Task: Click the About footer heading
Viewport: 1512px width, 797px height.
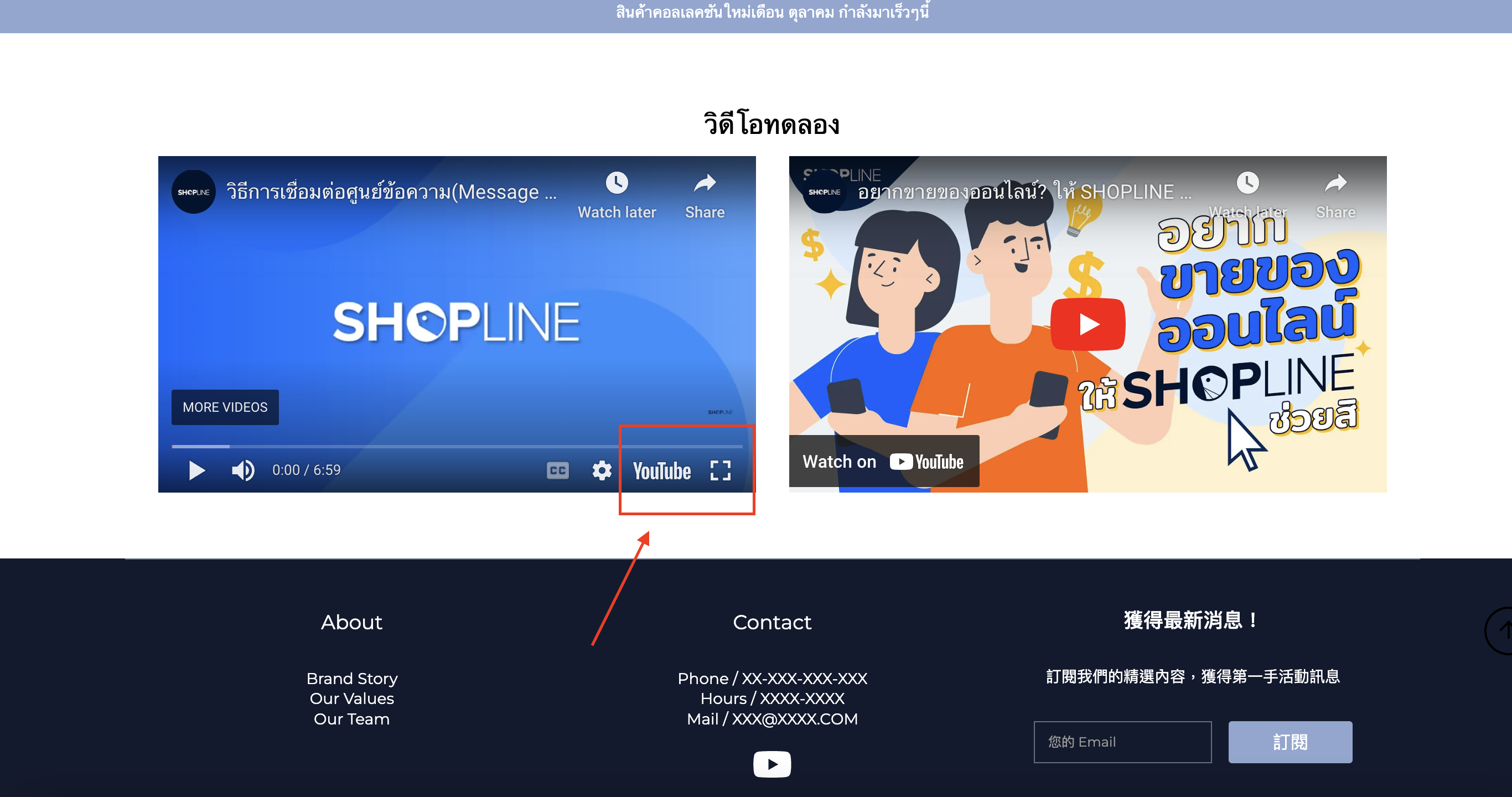Action: click(351, 622)
